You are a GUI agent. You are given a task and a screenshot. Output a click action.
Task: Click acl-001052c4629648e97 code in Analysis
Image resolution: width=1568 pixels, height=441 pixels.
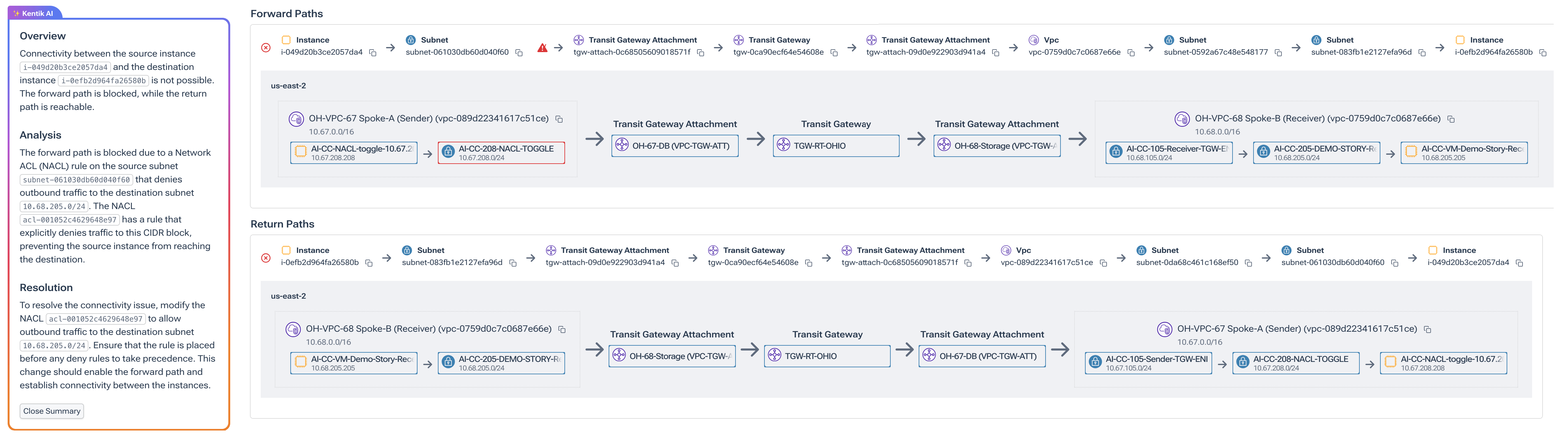point(69,220)
